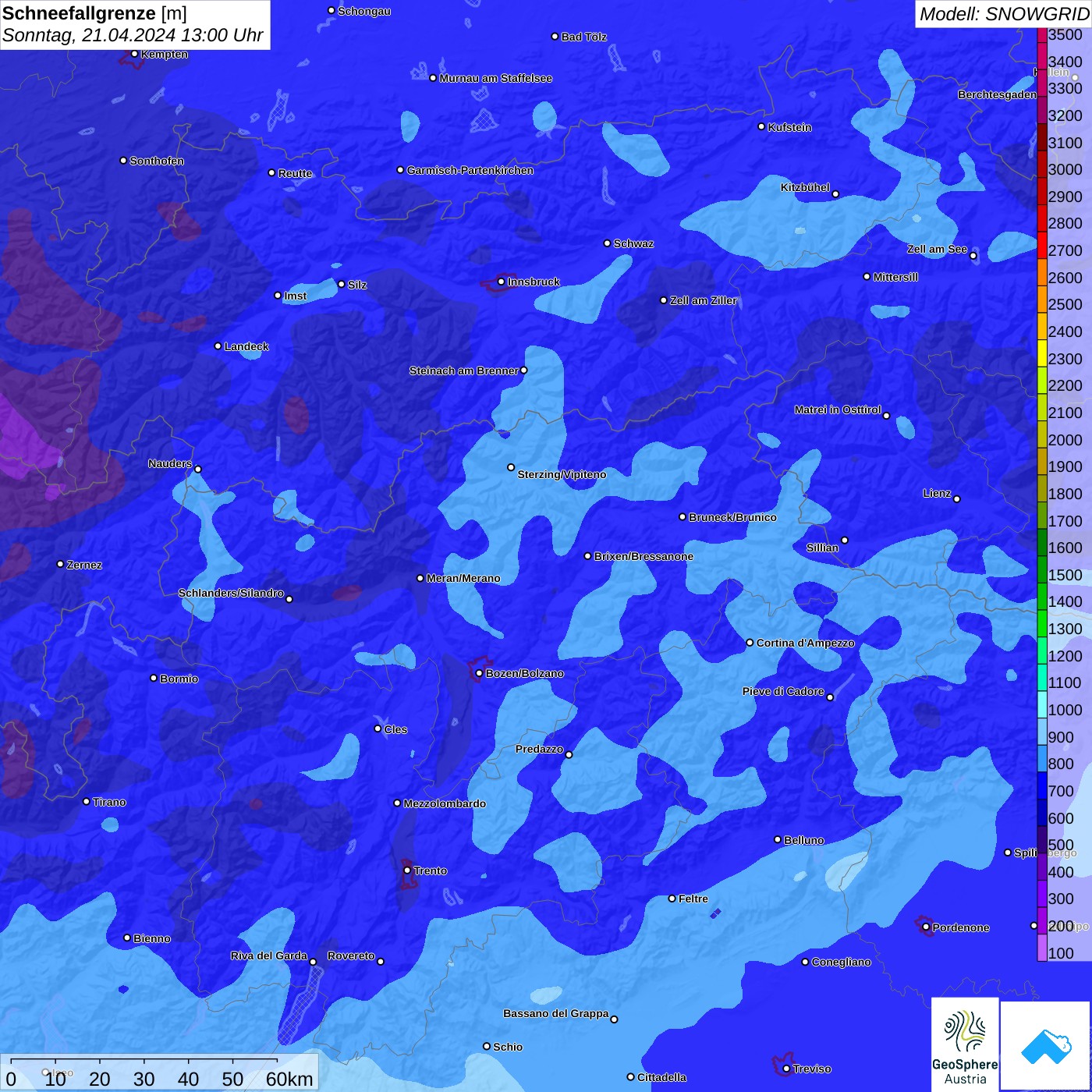Click the 100 m violet legend swatch

tap(1042, 948)
